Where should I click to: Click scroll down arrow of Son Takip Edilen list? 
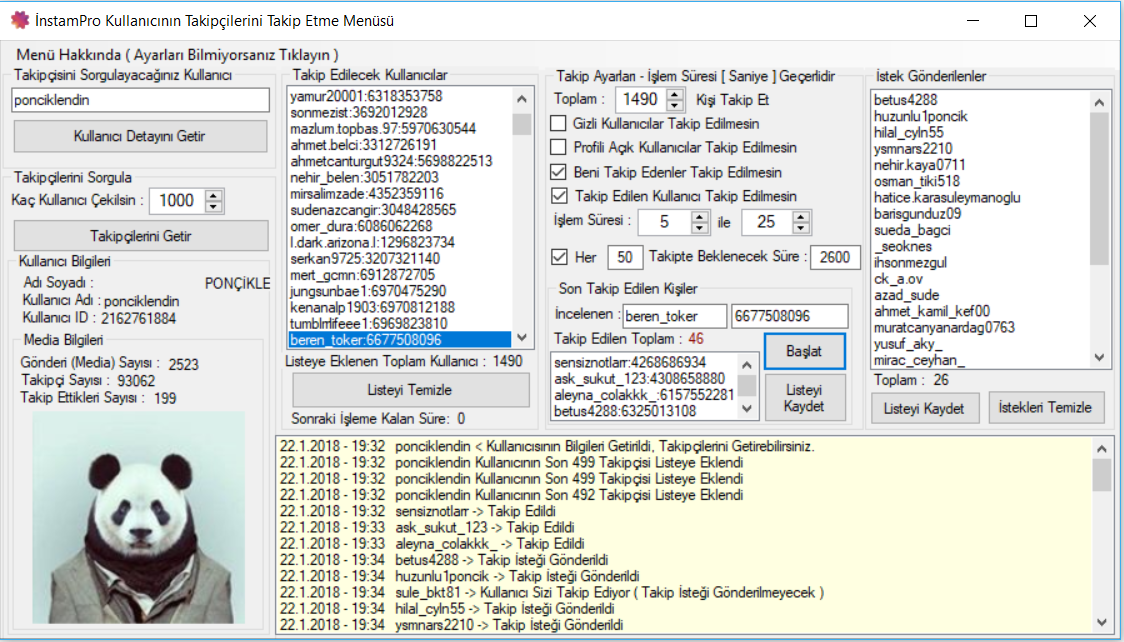746,409
